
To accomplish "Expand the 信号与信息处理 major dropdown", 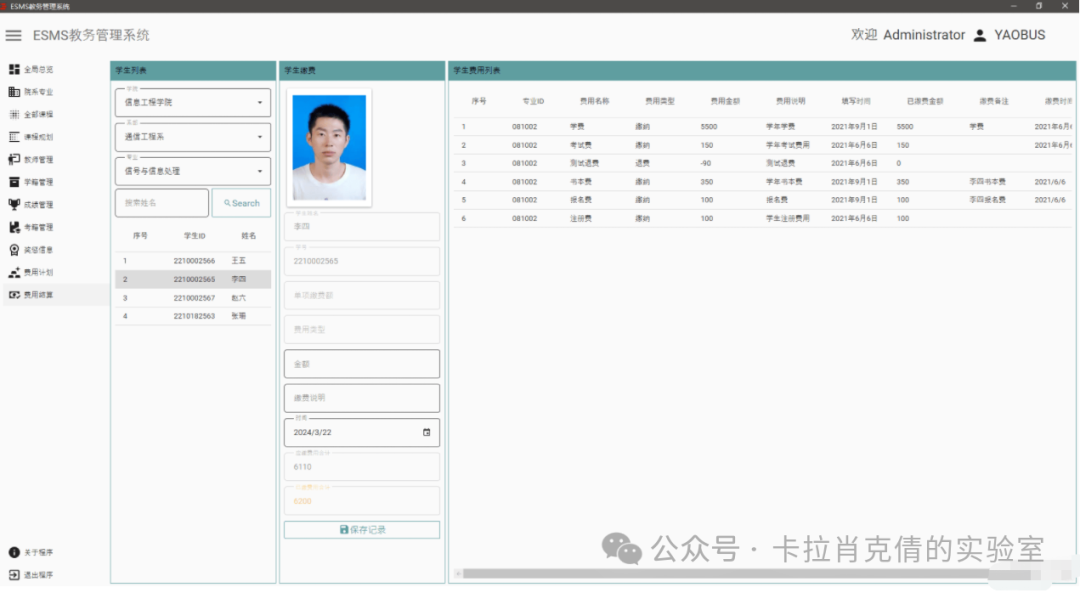I will [x=260, y=171].
